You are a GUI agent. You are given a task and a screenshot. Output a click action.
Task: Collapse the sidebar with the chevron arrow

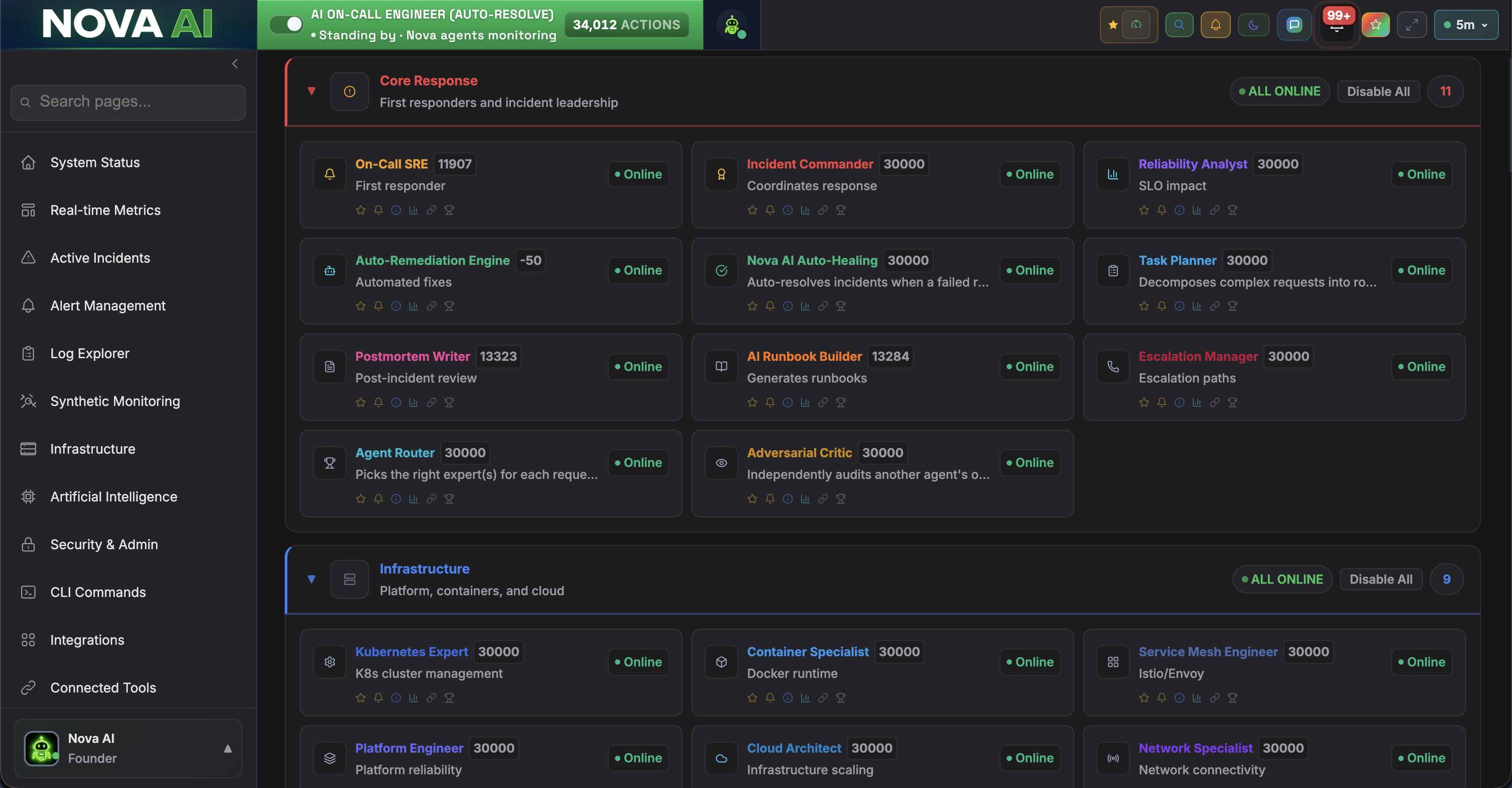click(x=235, y=63)
